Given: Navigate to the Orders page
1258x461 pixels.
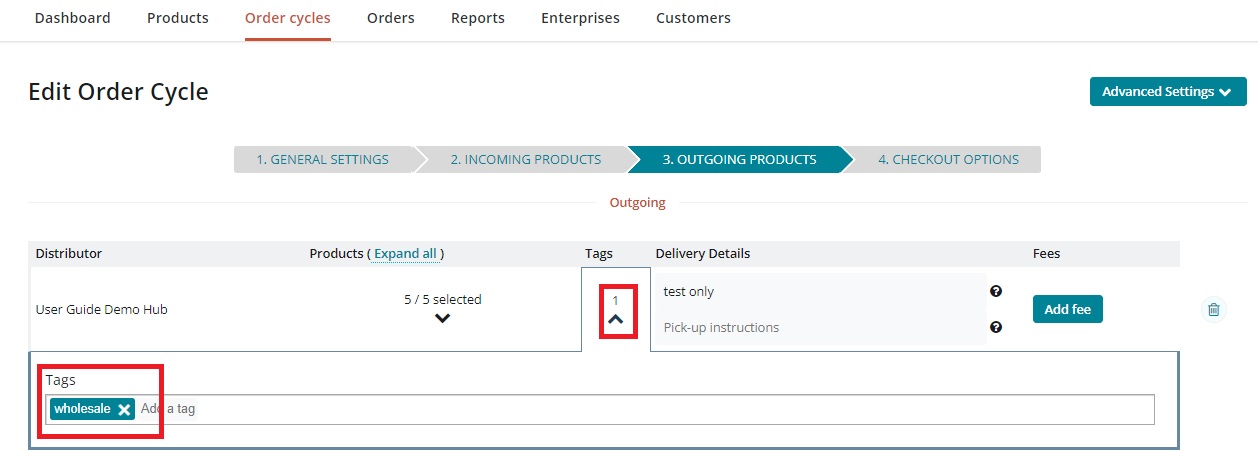Looking at the screenshot, I should [x=391, y=18].
